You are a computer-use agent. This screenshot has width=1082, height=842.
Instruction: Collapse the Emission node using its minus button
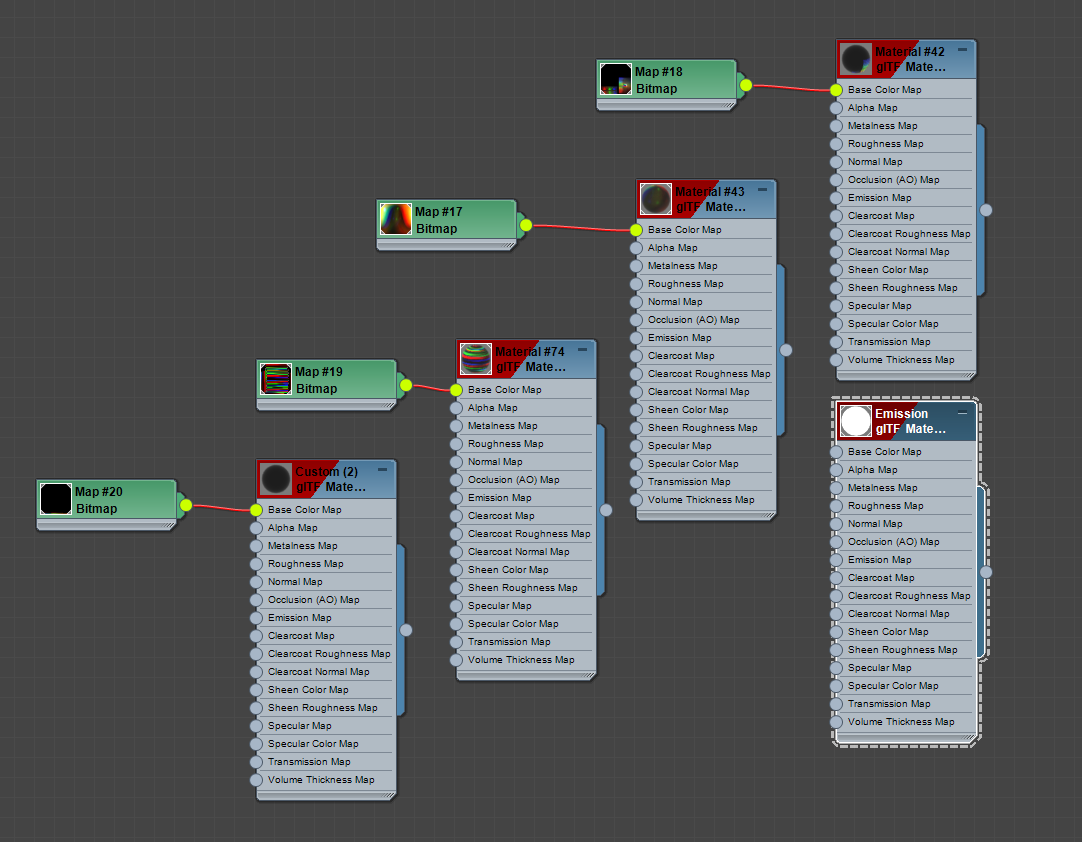962,411
